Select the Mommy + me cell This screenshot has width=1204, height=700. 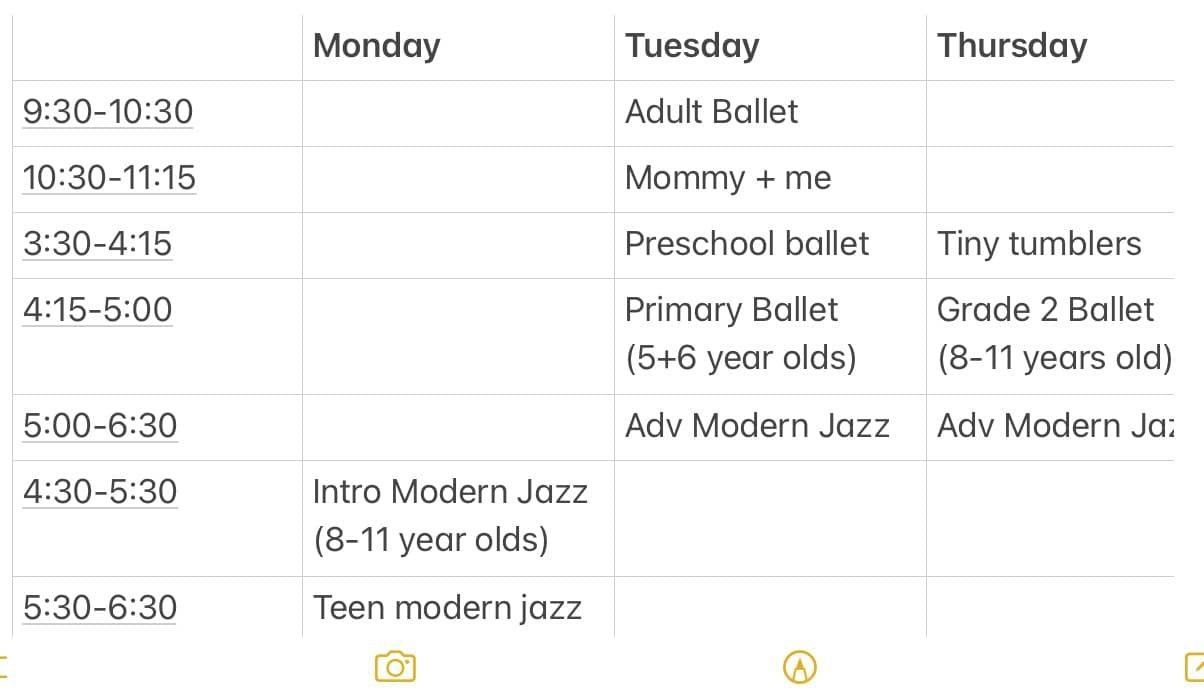(770, 179)
